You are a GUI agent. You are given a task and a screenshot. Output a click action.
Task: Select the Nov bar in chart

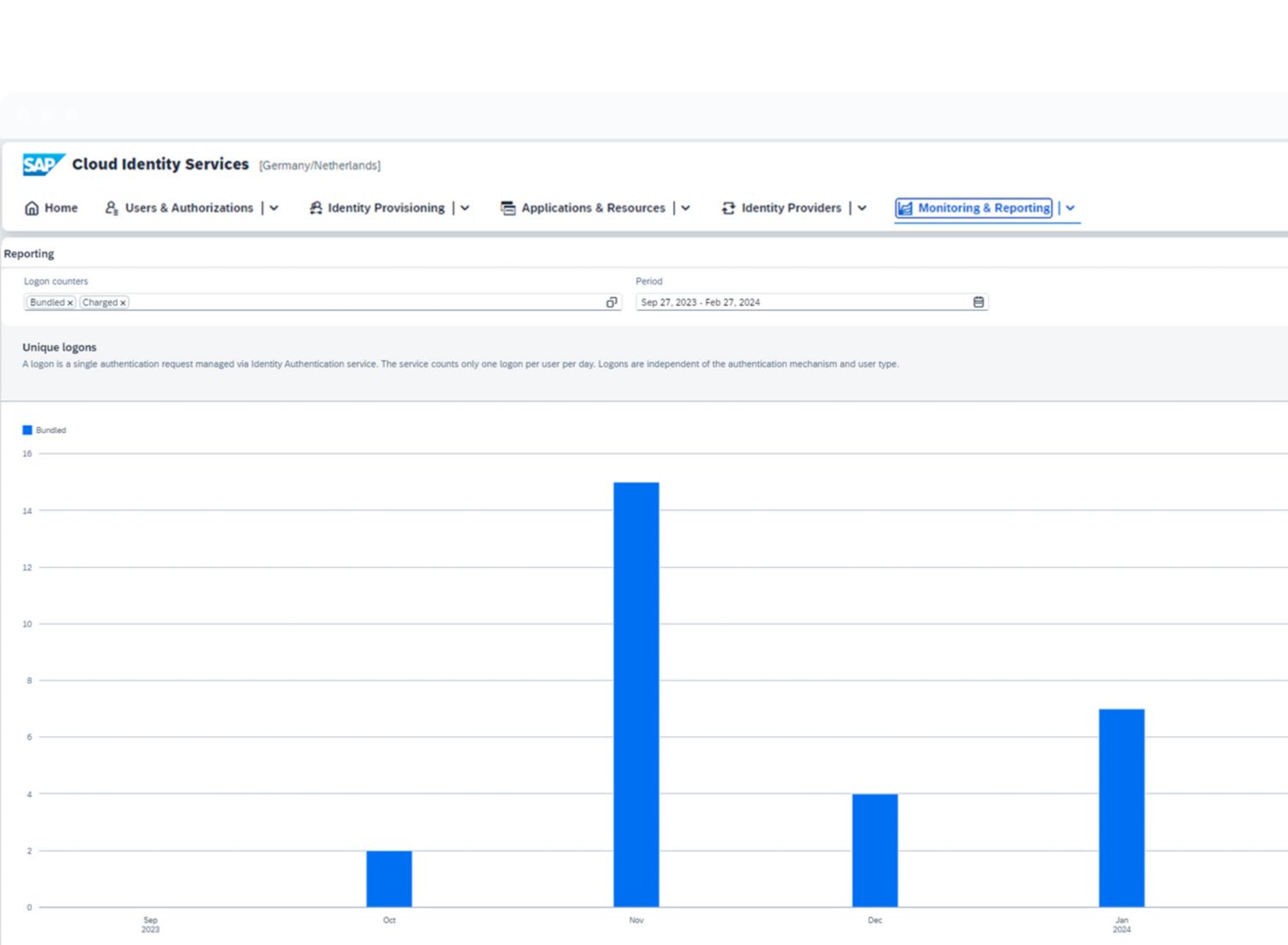[x=636, y=694]
